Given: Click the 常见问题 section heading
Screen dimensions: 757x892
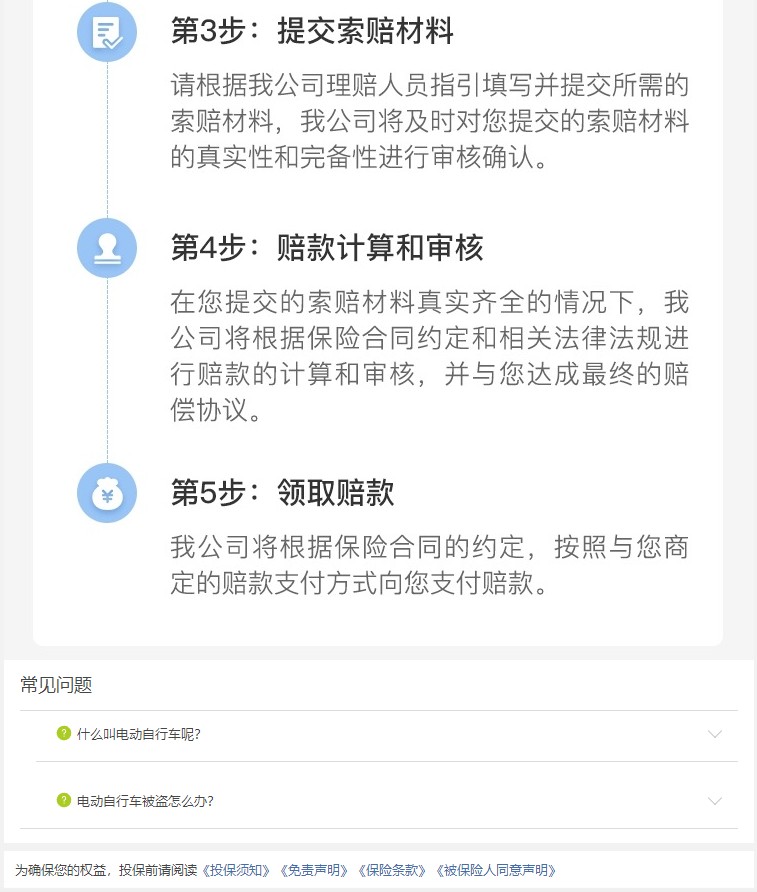Looking at the screenshot, I should pos(56,685).
